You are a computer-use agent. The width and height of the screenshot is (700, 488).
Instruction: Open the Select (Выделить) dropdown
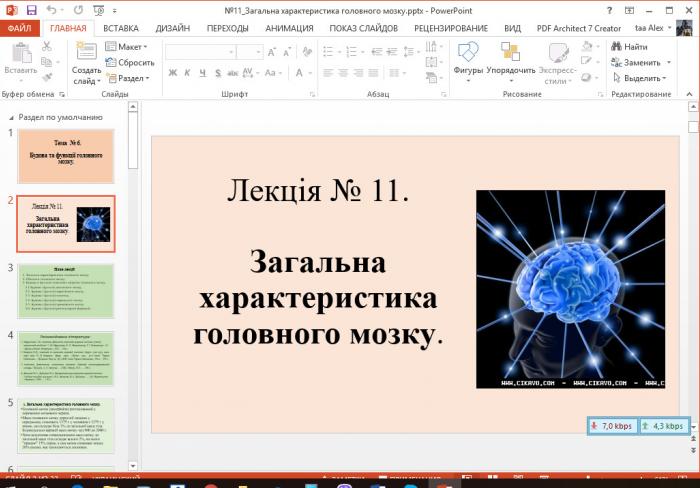(x=641, y=78)
